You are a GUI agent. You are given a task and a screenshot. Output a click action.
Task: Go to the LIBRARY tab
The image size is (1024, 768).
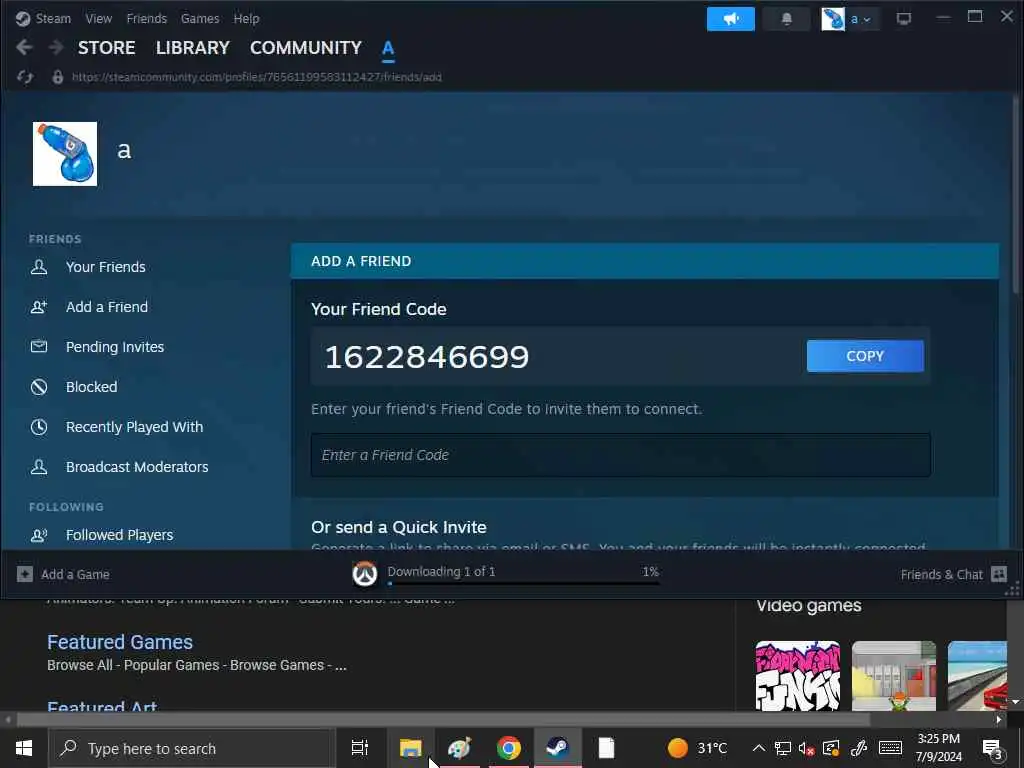[x=193, y=48]
